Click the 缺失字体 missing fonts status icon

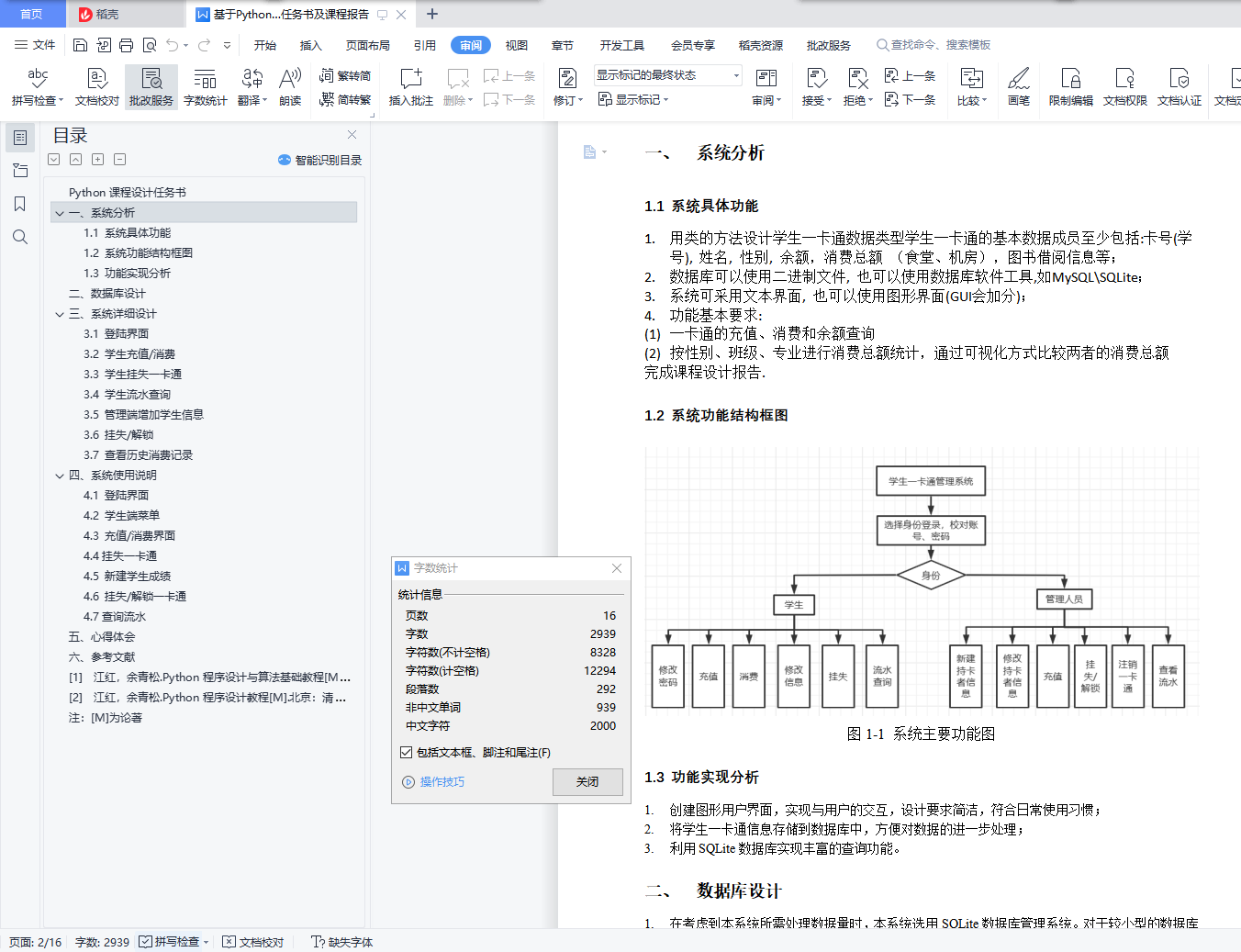pos(341,942)
